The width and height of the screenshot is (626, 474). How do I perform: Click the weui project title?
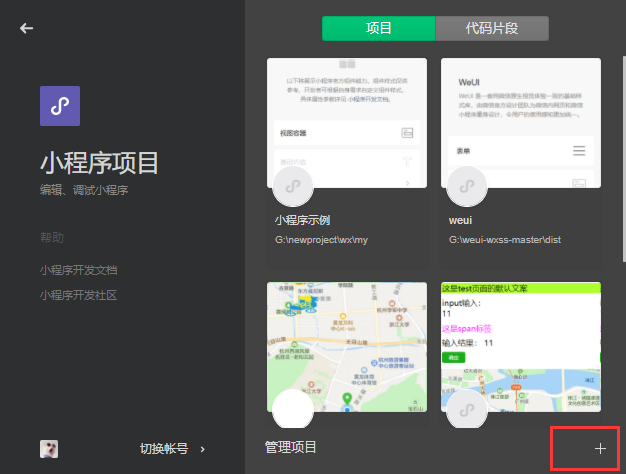click(x=460, y=220)
